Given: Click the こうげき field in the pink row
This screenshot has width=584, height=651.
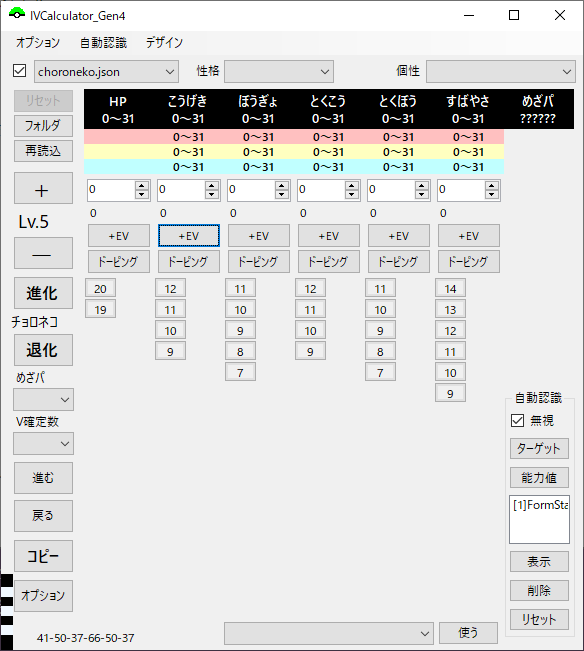Looking at the screenshot, I should point(188,137).
